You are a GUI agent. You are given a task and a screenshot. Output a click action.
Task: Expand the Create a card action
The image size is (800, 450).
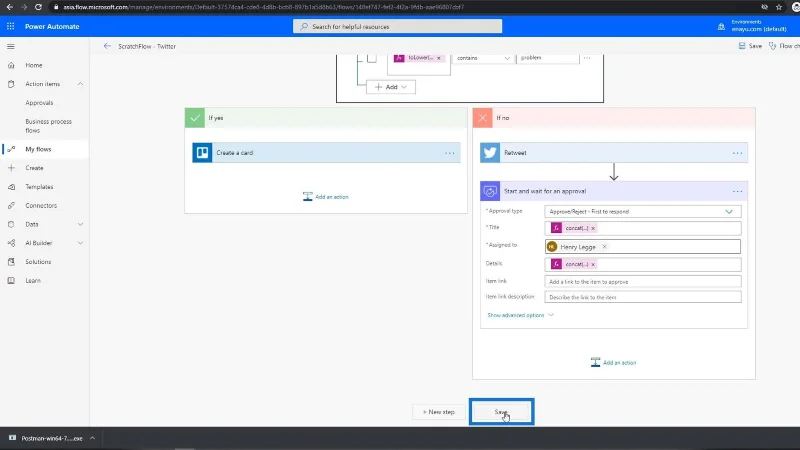pyautogui.click(x=326, y=153)
